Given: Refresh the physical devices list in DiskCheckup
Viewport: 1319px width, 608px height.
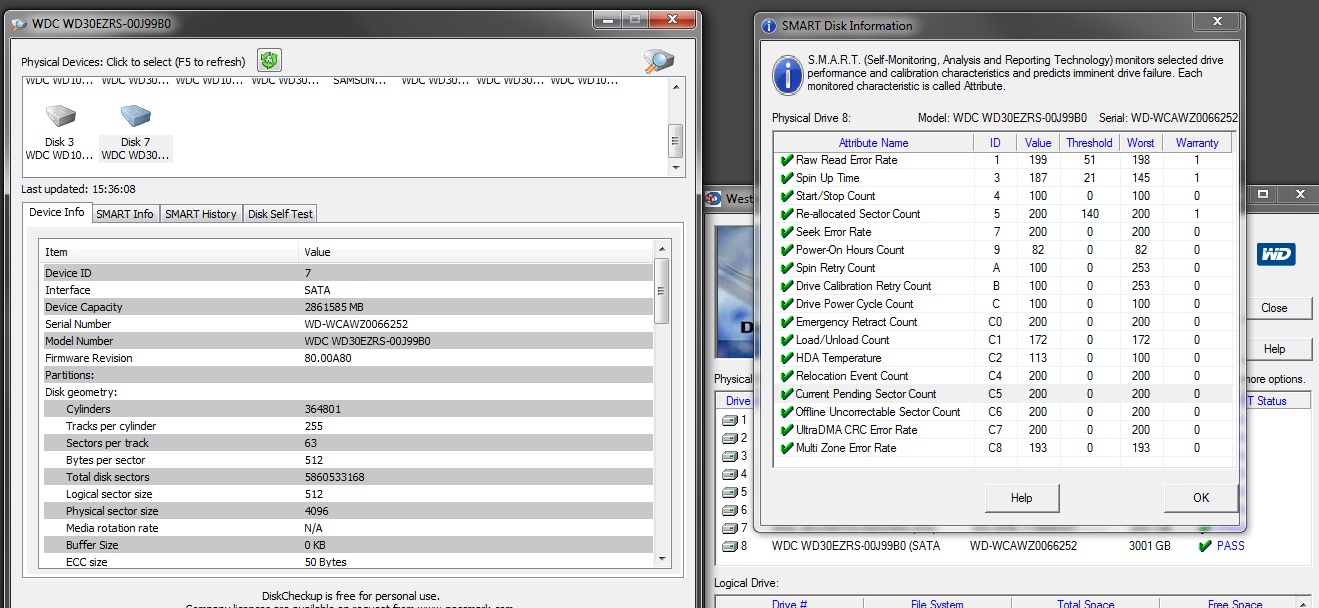Looking at the screenshot, I should (269, 61).
